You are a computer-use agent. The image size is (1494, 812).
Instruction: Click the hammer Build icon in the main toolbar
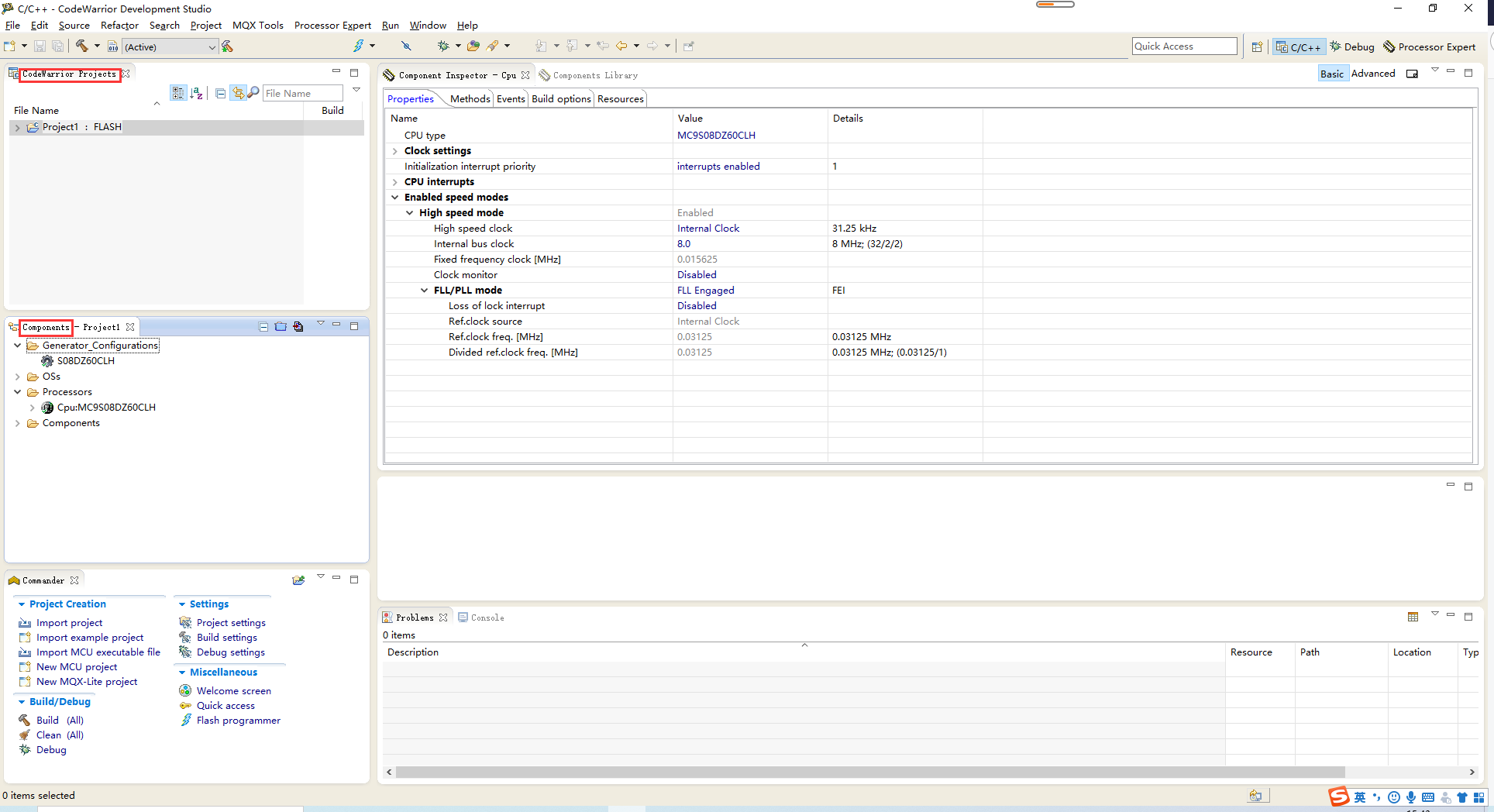pos(81,46)
